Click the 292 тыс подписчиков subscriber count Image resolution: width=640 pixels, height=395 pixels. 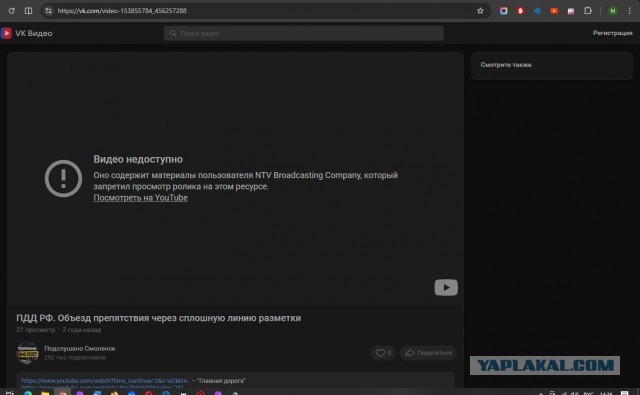75,357
